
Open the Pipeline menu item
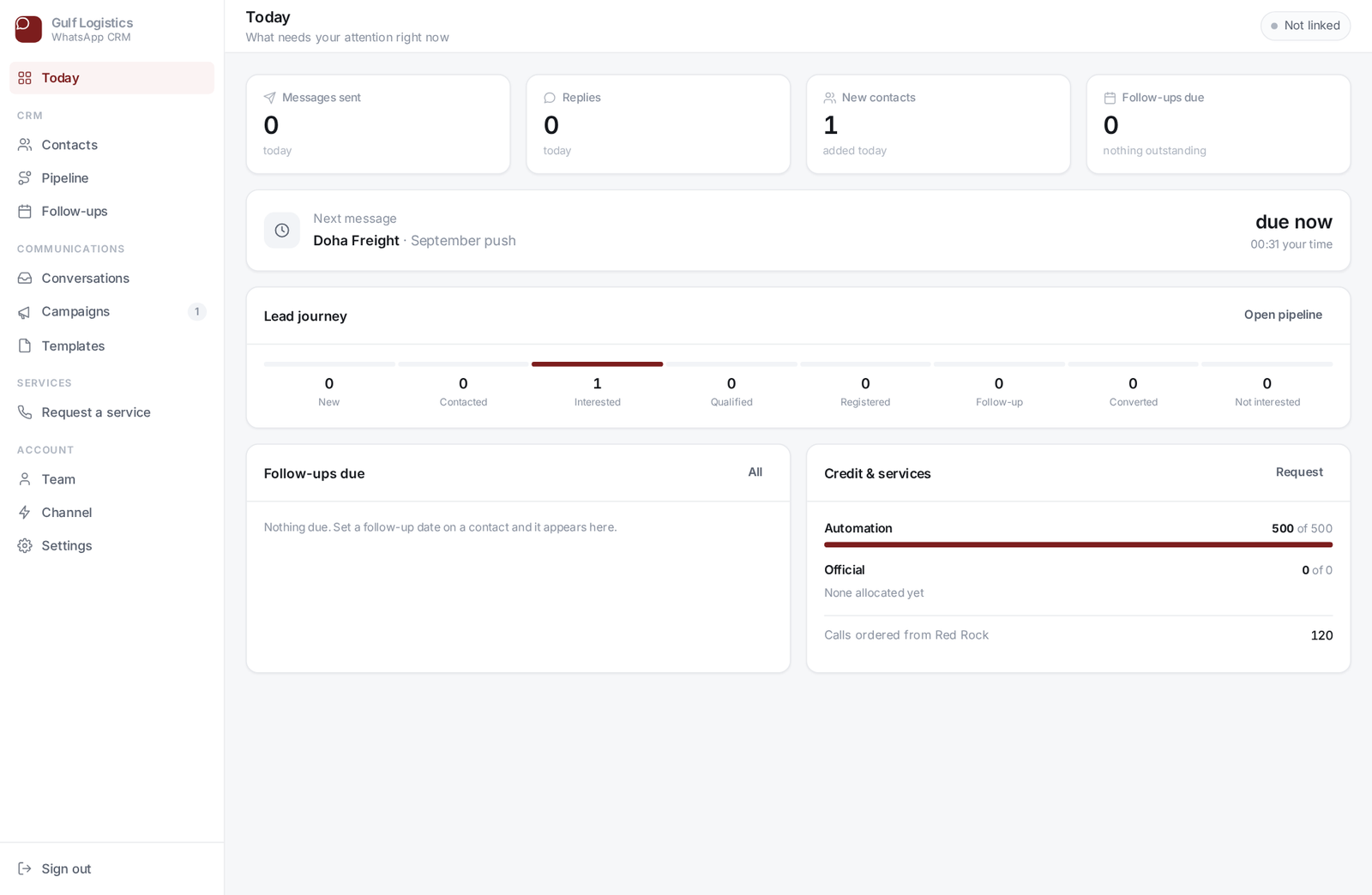point(111,178)
